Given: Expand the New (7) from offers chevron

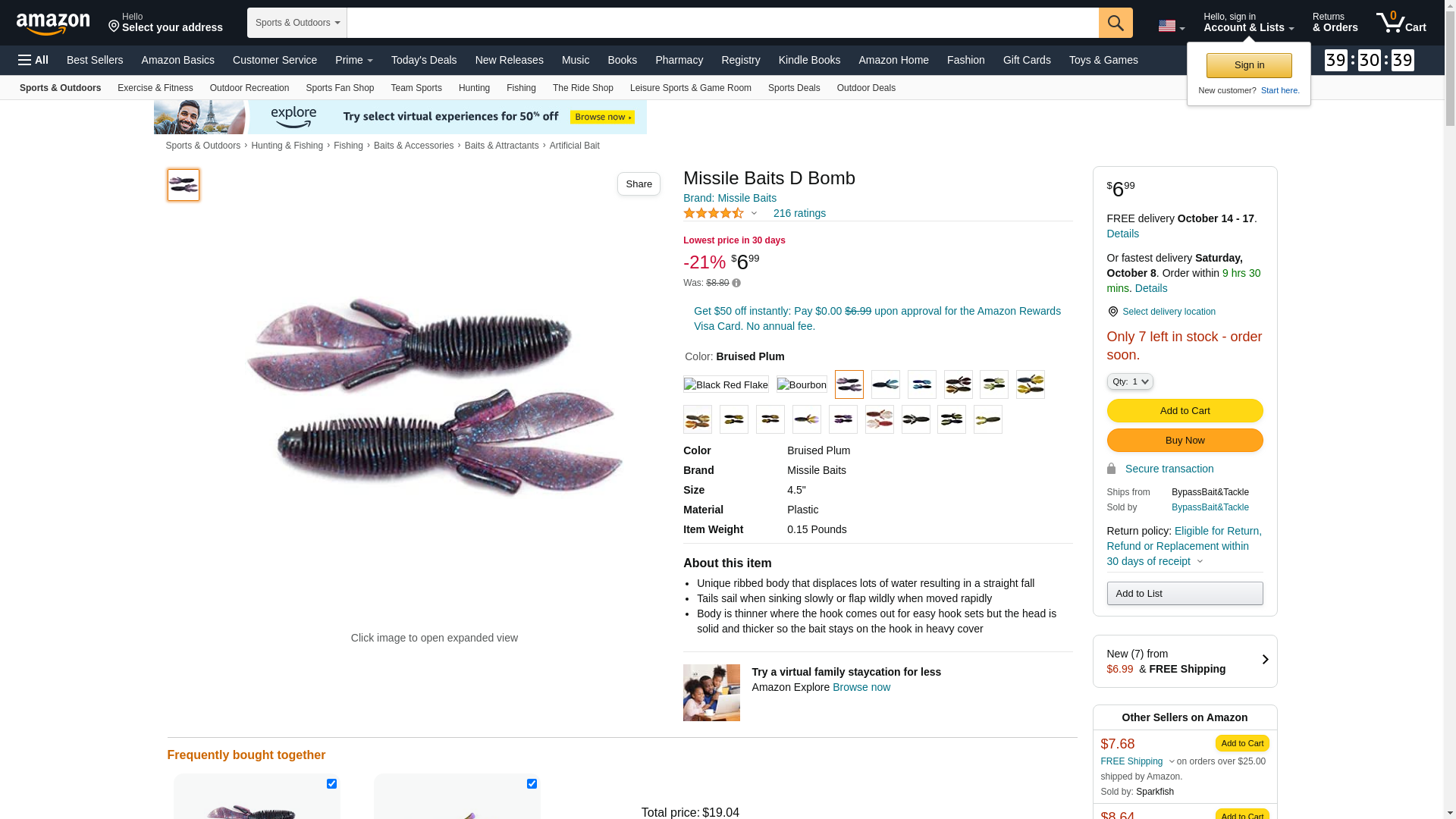Looking at the screenshot, I should click(x=1264, y=660).
